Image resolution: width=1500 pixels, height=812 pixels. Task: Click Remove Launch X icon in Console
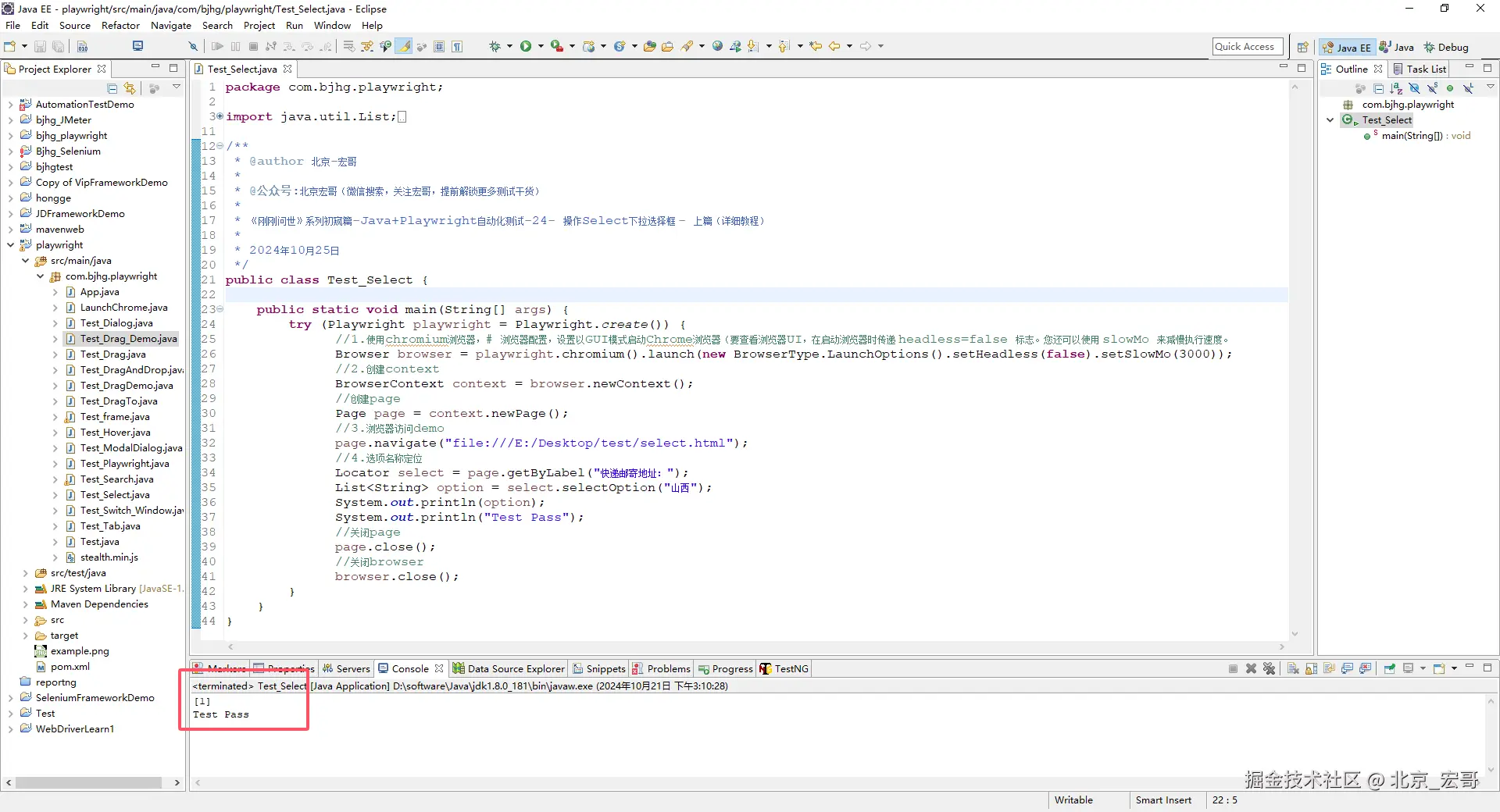click(x=1251, y=668)
